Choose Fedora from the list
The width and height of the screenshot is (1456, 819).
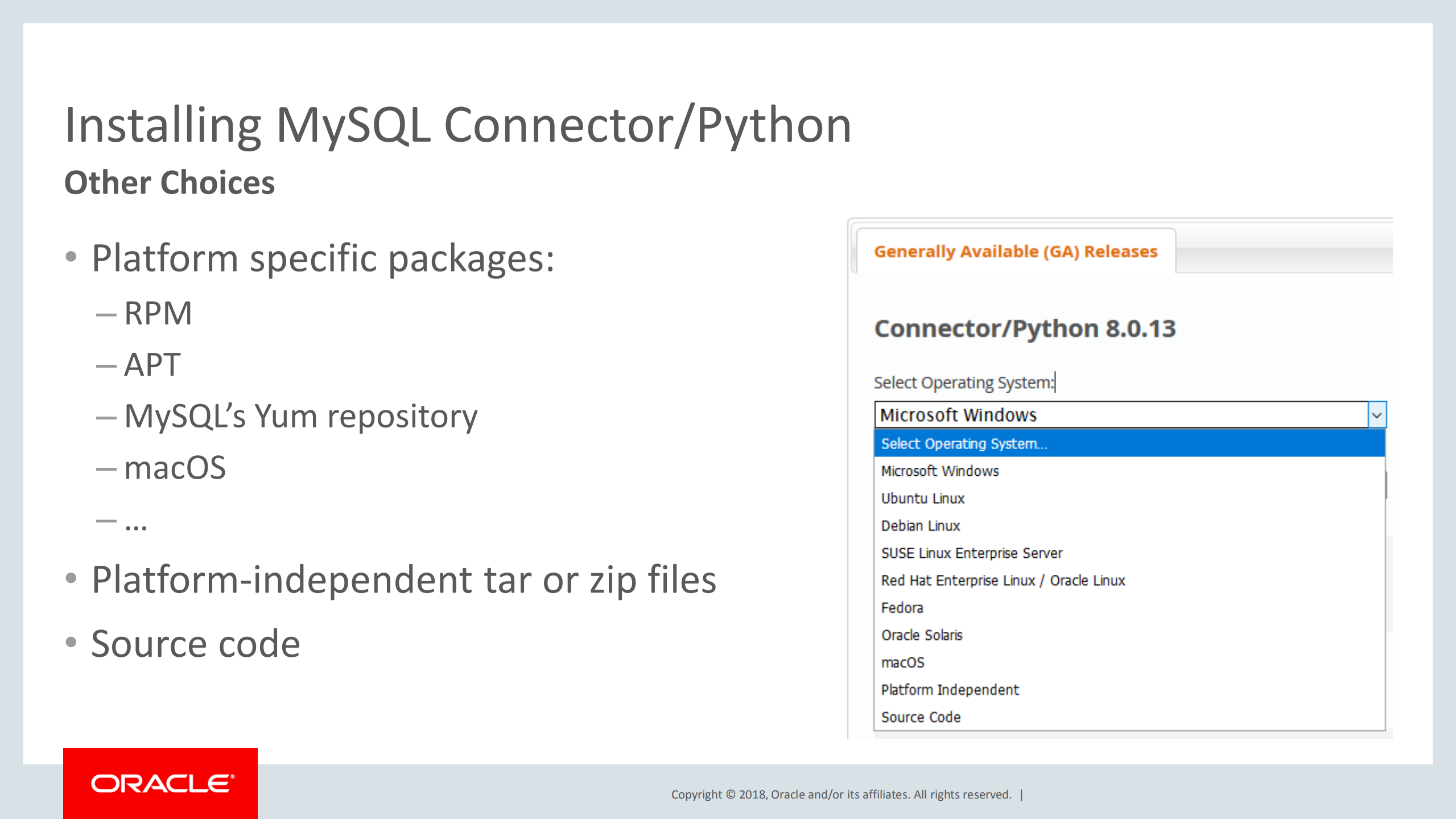click(902, 607)
